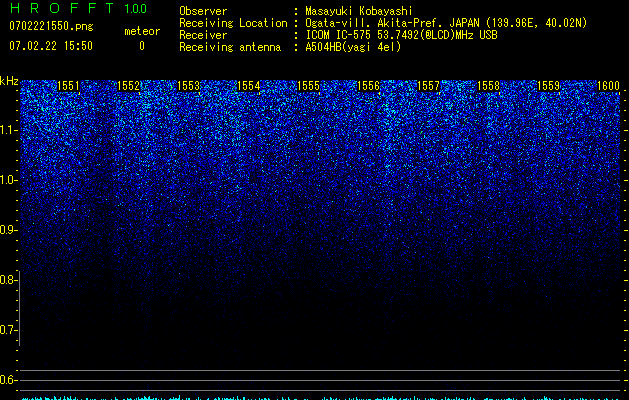Image resolution: width=629 pixels, height=400 pixels.
Task: Click the 1553 time marker
Action: pyautogui.click(x=189, y=86)
